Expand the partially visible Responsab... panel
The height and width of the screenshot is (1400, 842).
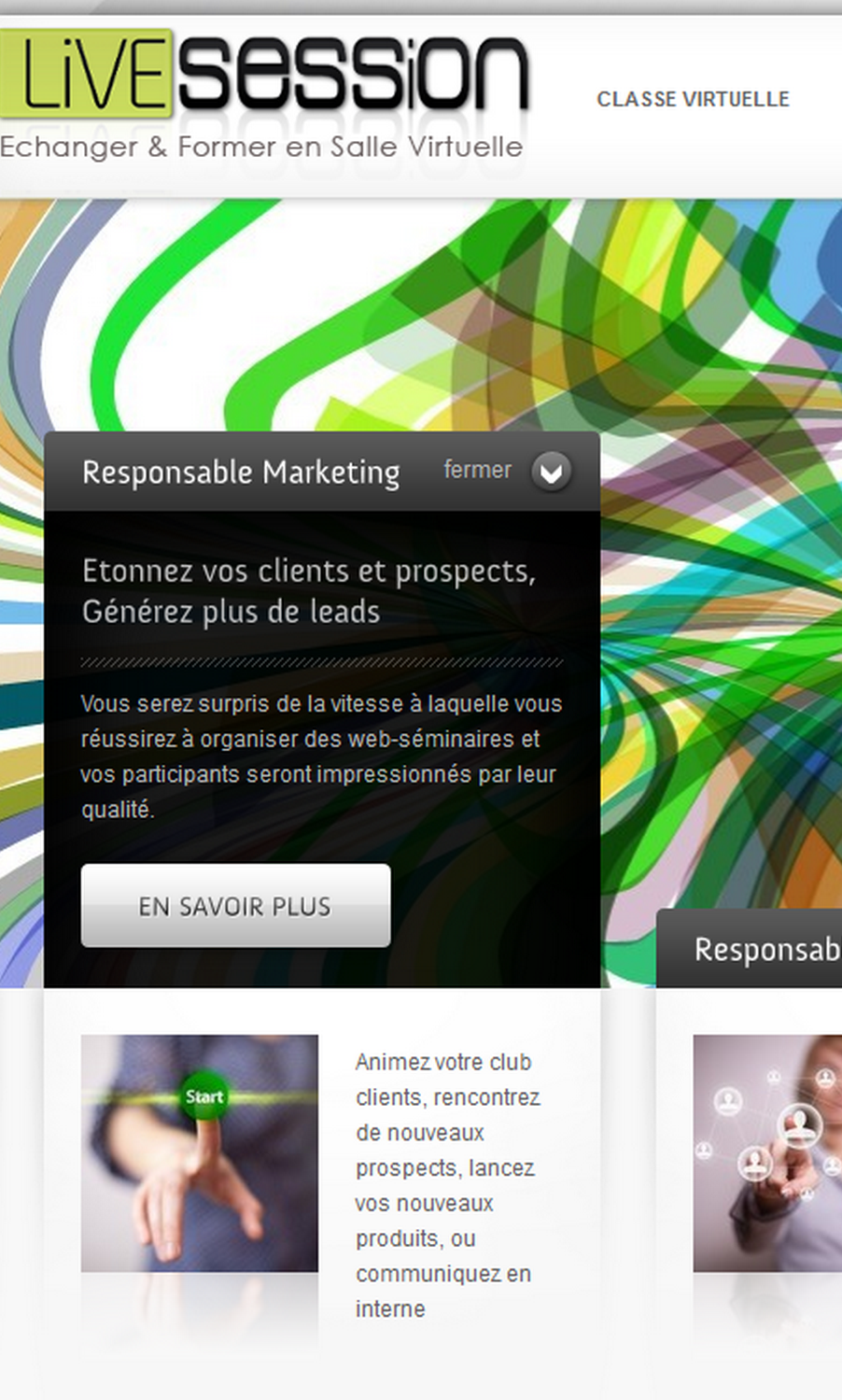(x=749, y=949)
